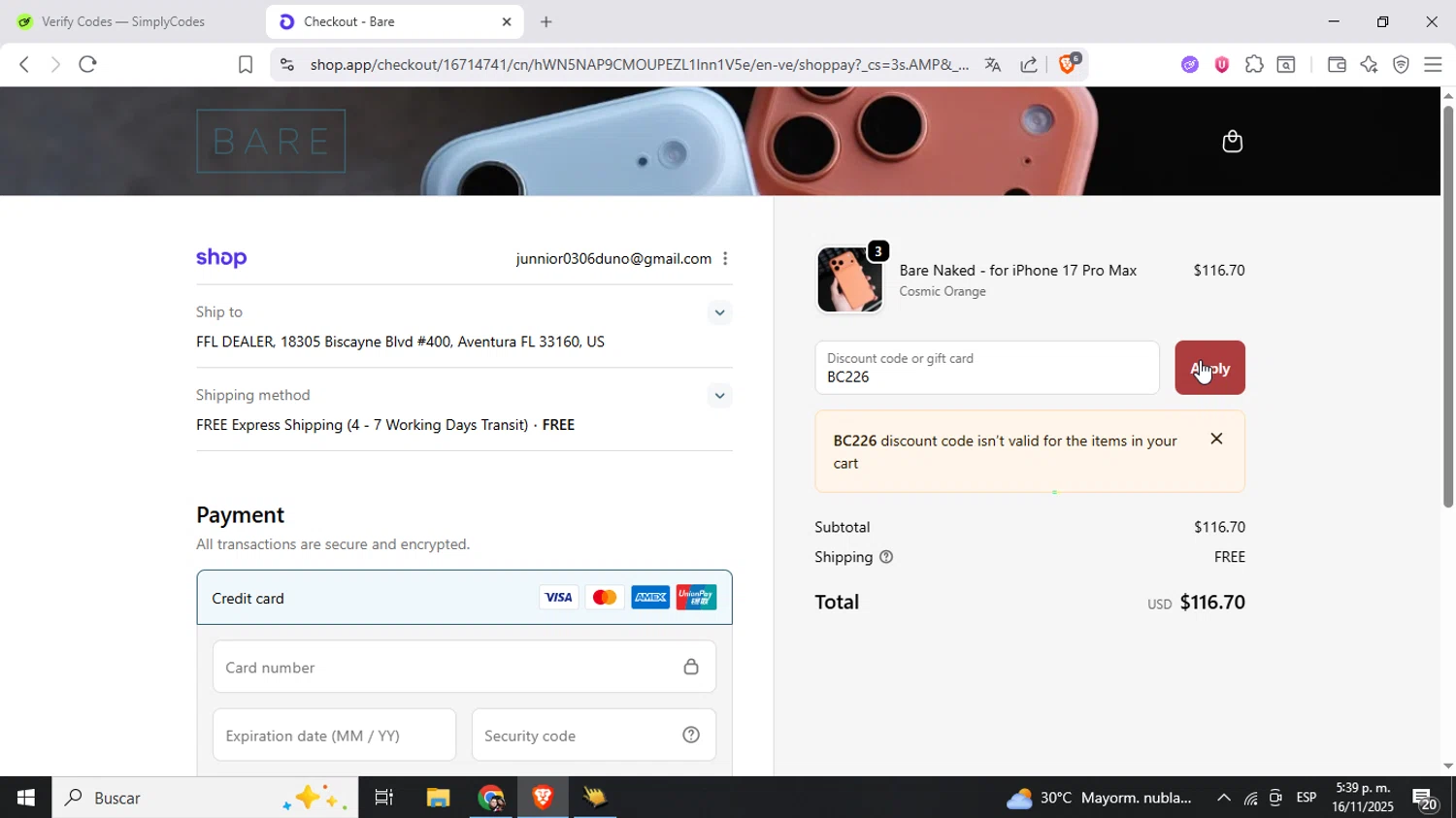Screen dimensions: 1456x818
Task: Open Brave Wallet icon
Action: point(1337,65)
